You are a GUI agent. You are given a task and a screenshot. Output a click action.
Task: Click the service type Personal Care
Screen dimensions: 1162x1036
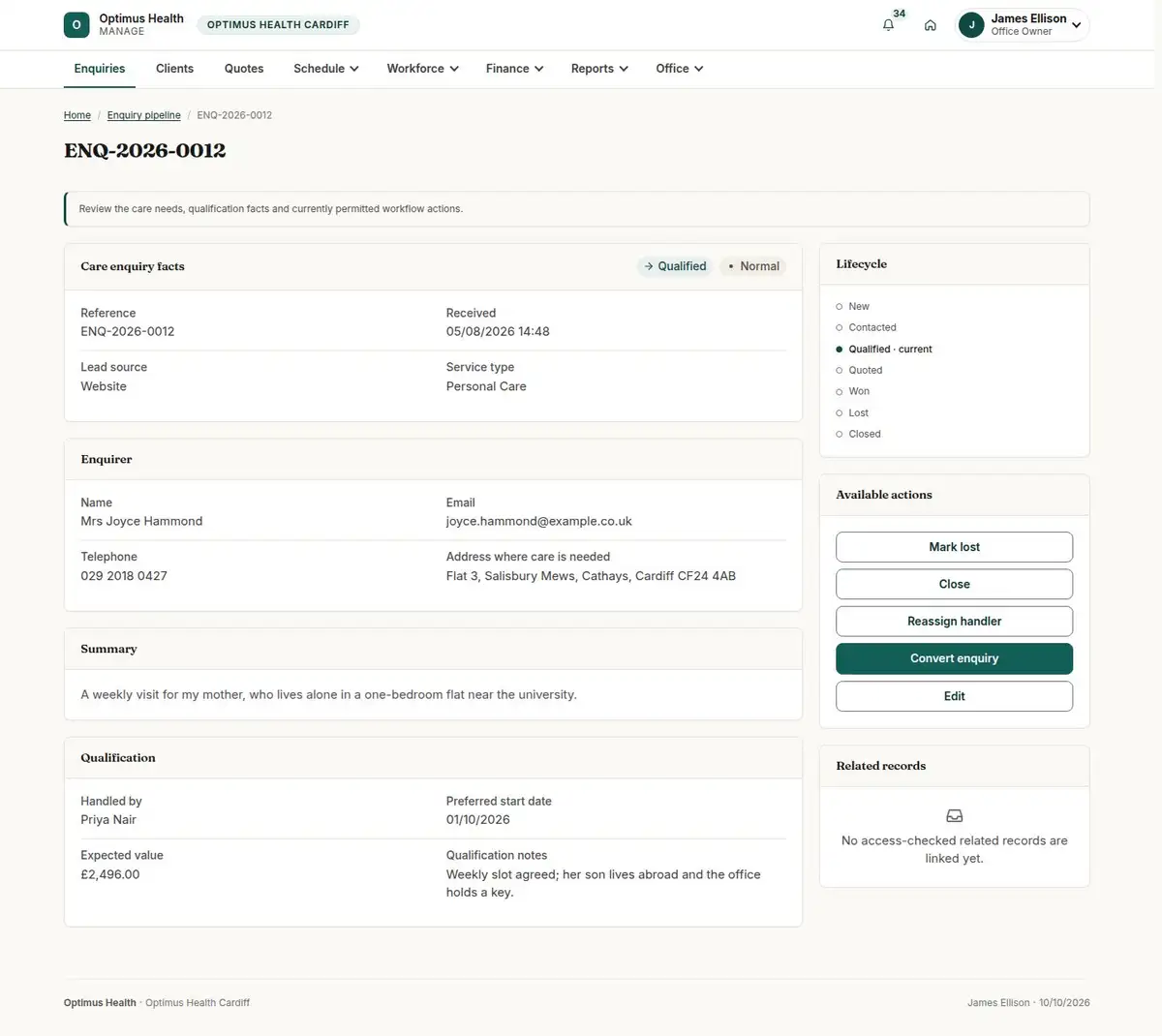click(x=486, y=386)
